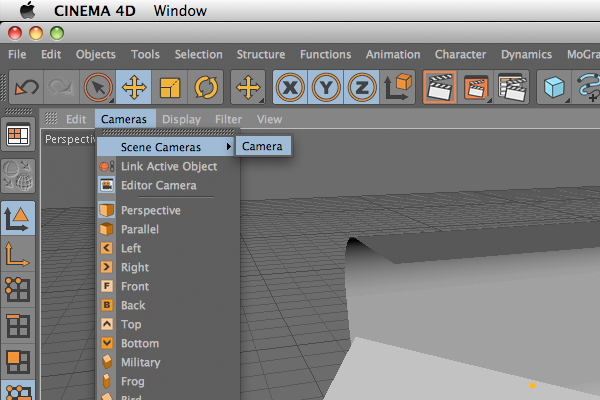The height and width of the screenshot is (400, 600).
Task: Open the Tools menu
Action: pos(145,54)
